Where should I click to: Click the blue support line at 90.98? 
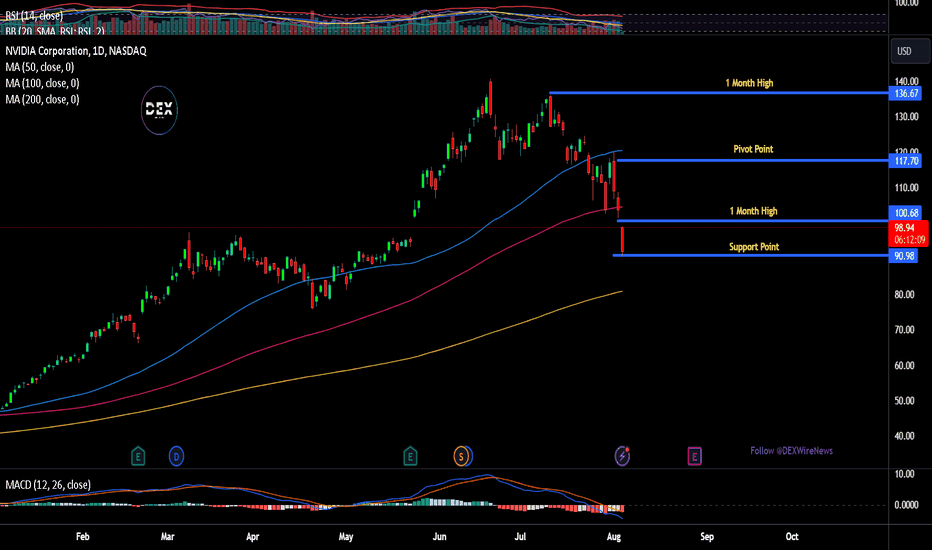coord(750,255)
